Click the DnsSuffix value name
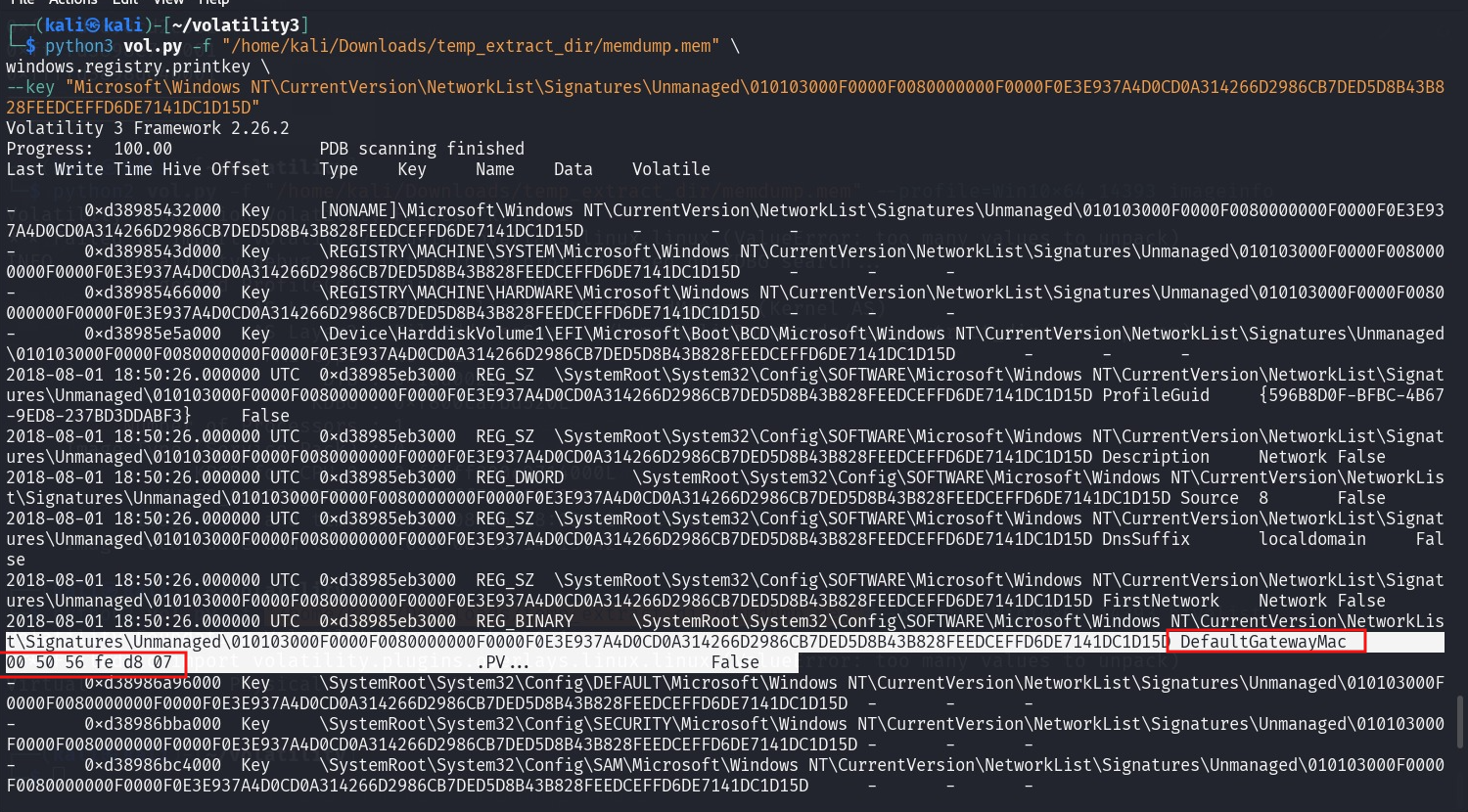1468x812 pixels. pyautogui.click(x=1146, y=539)
